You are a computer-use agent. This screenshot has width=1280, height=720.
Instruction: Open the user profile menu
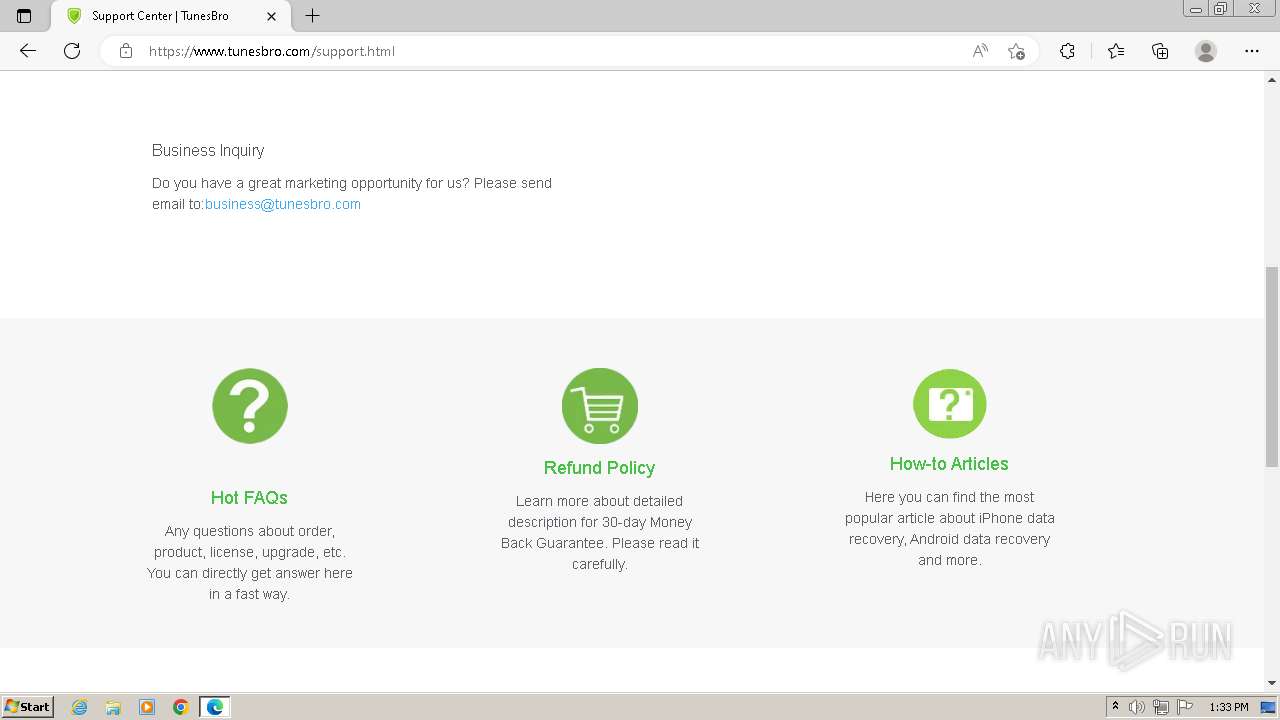pyautogui.click(x=1206, y=51)
